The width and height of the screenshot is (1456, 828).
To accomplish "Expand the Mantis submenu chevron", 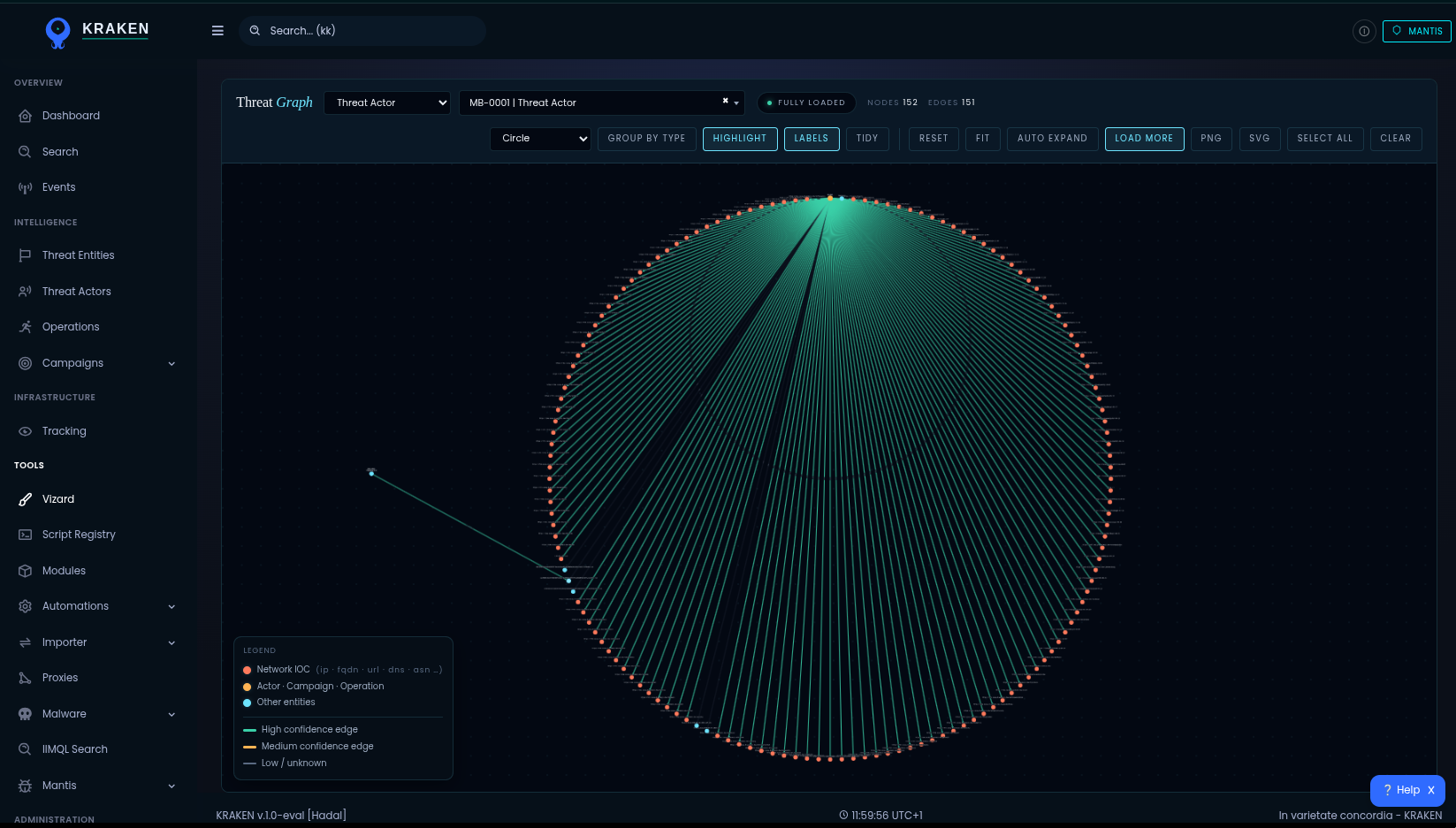I will click(172, 786).
